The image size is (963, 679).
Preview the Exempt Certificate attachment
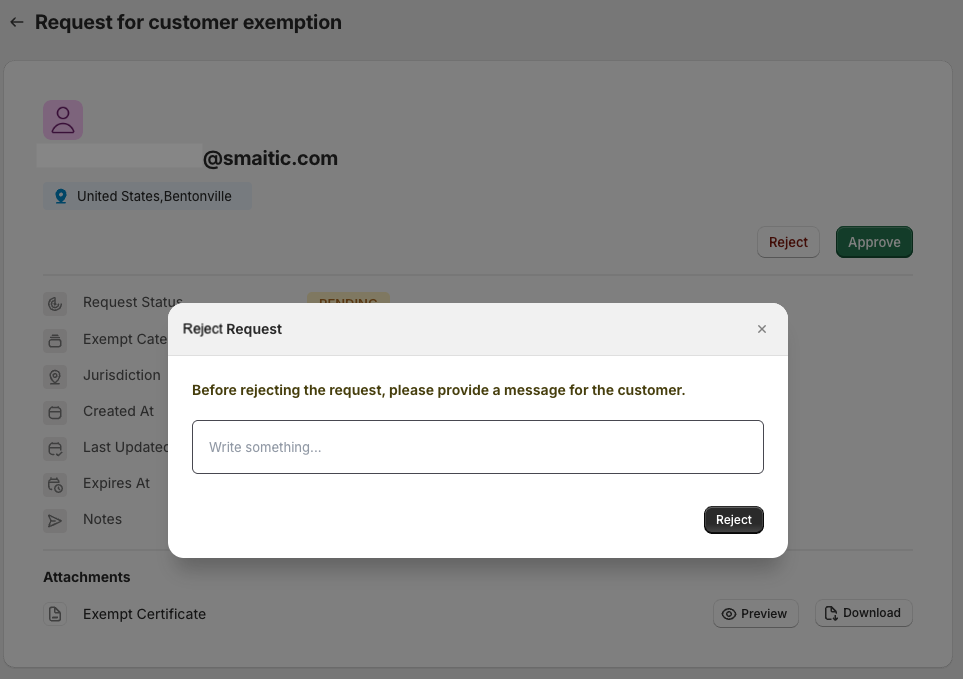click(755, 613)
